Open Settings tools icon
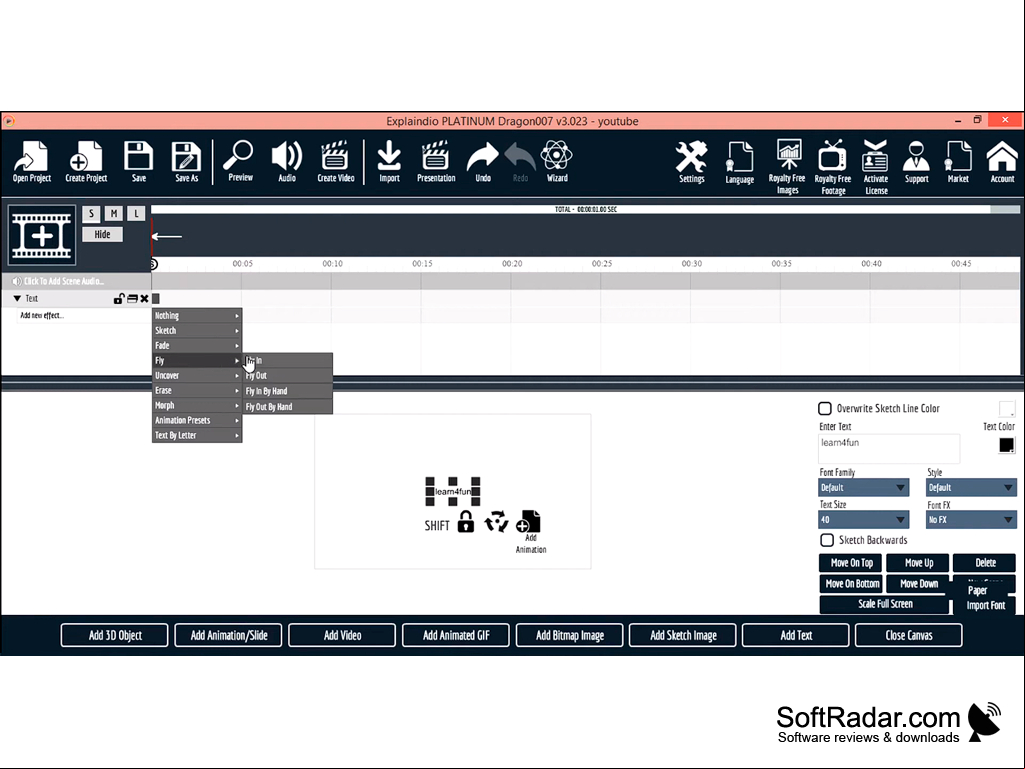 (x=691, y=162)
